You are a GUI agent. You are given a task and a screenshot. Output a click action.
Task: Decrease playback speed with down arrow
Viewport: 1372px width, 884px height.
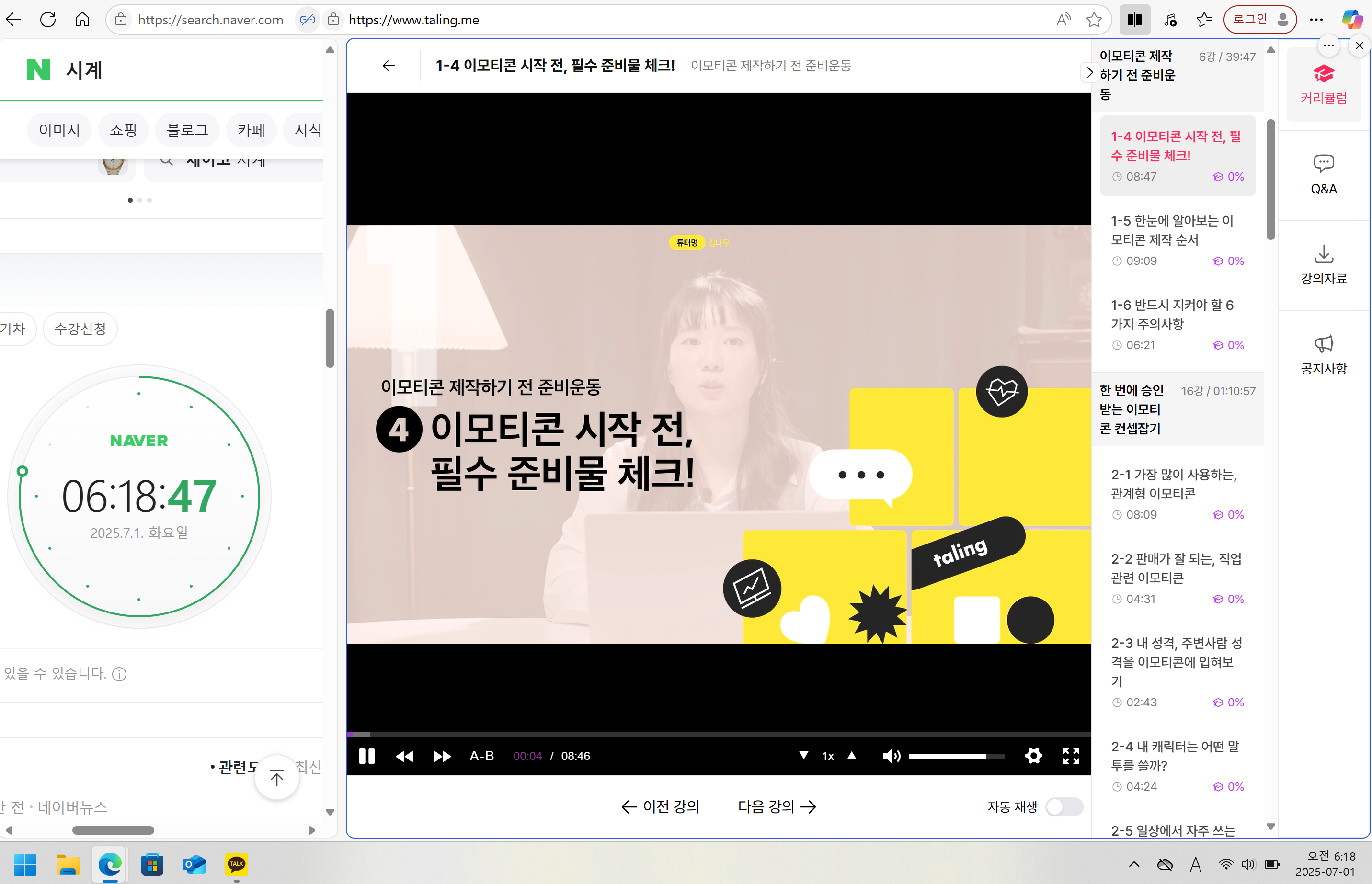tap(804, 755)
